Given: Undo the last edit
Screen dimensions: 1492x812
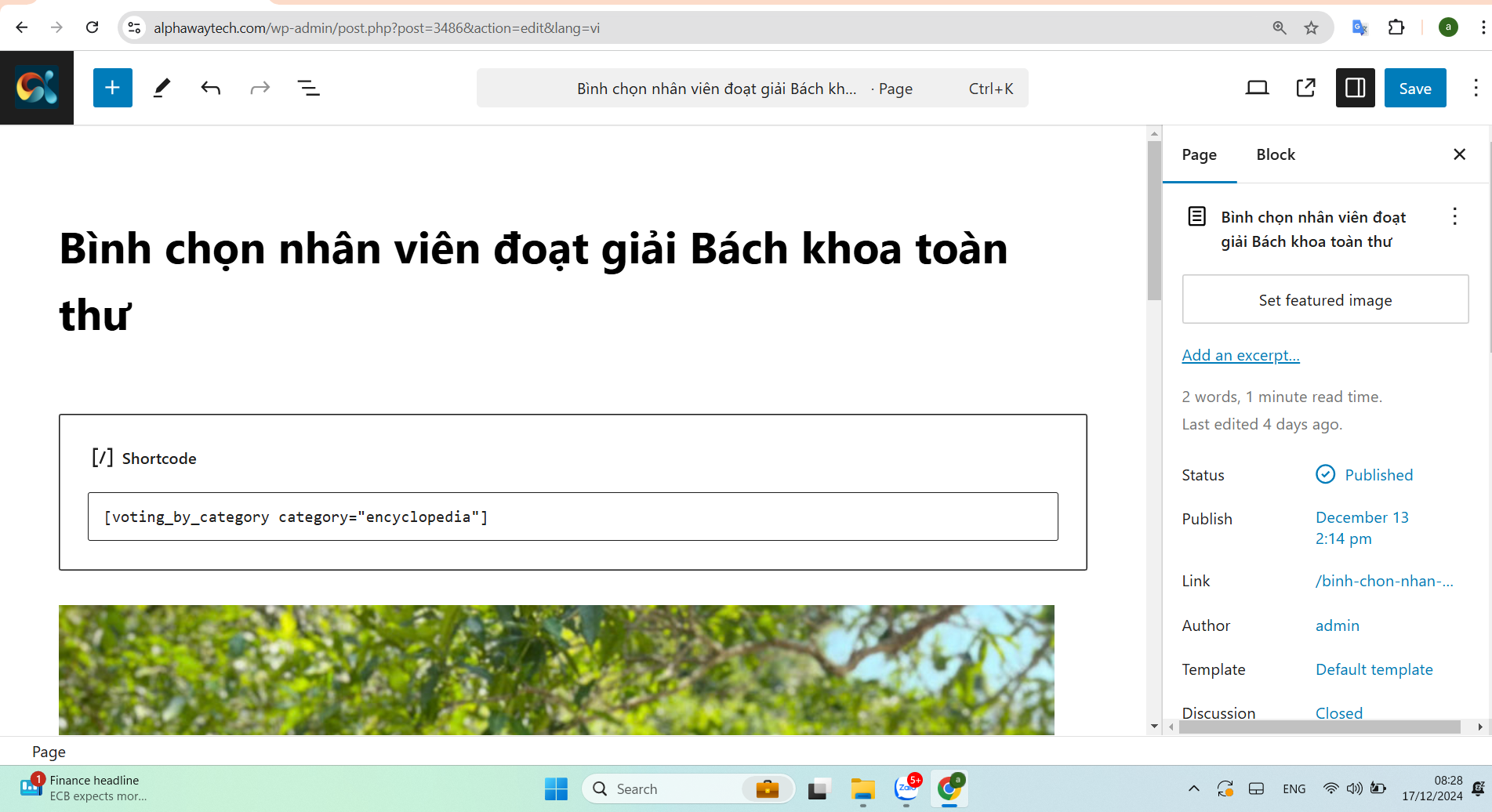Looking at the screenshot, I should tap(210, 88).
